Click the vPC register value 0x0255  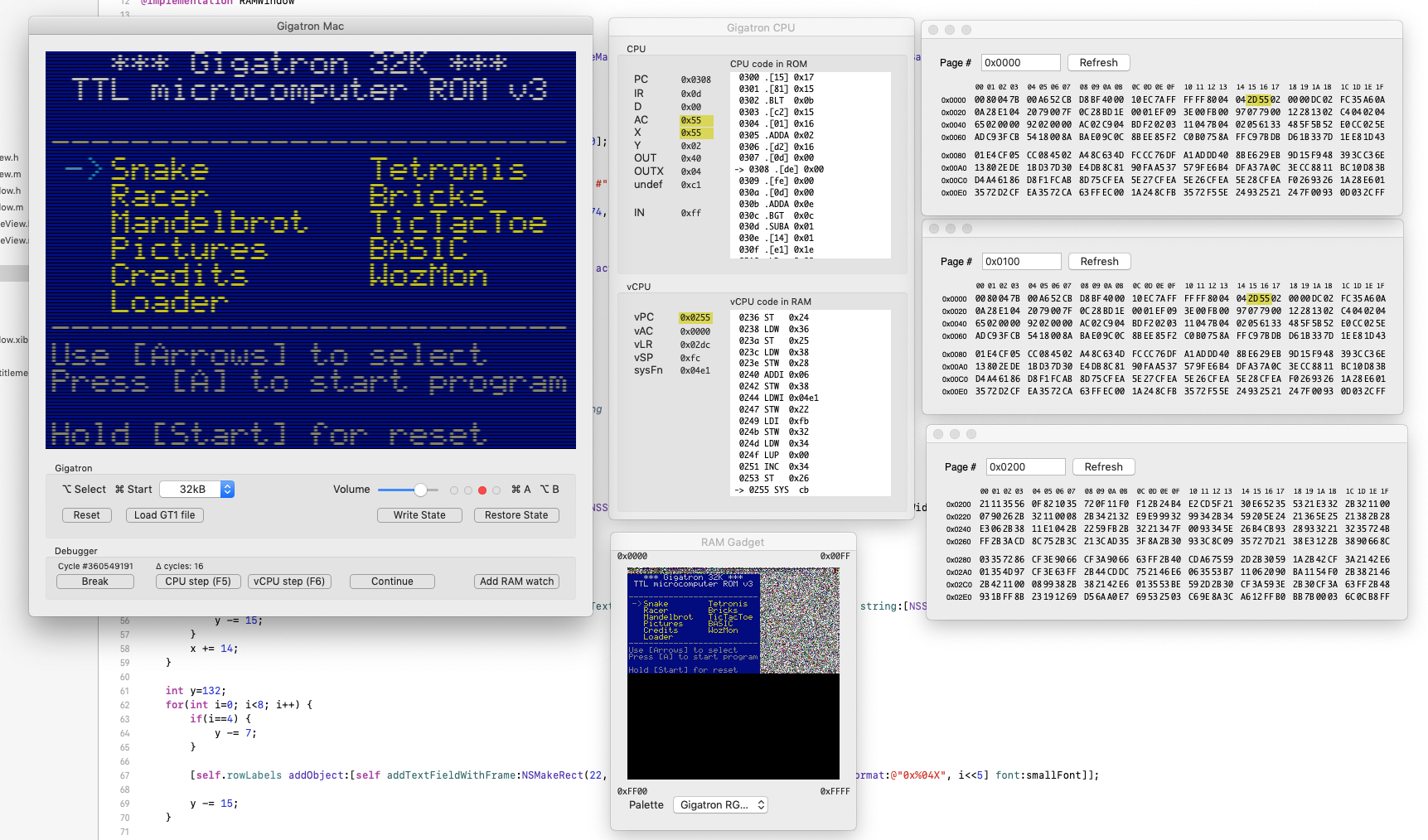(x=695, y=318)
